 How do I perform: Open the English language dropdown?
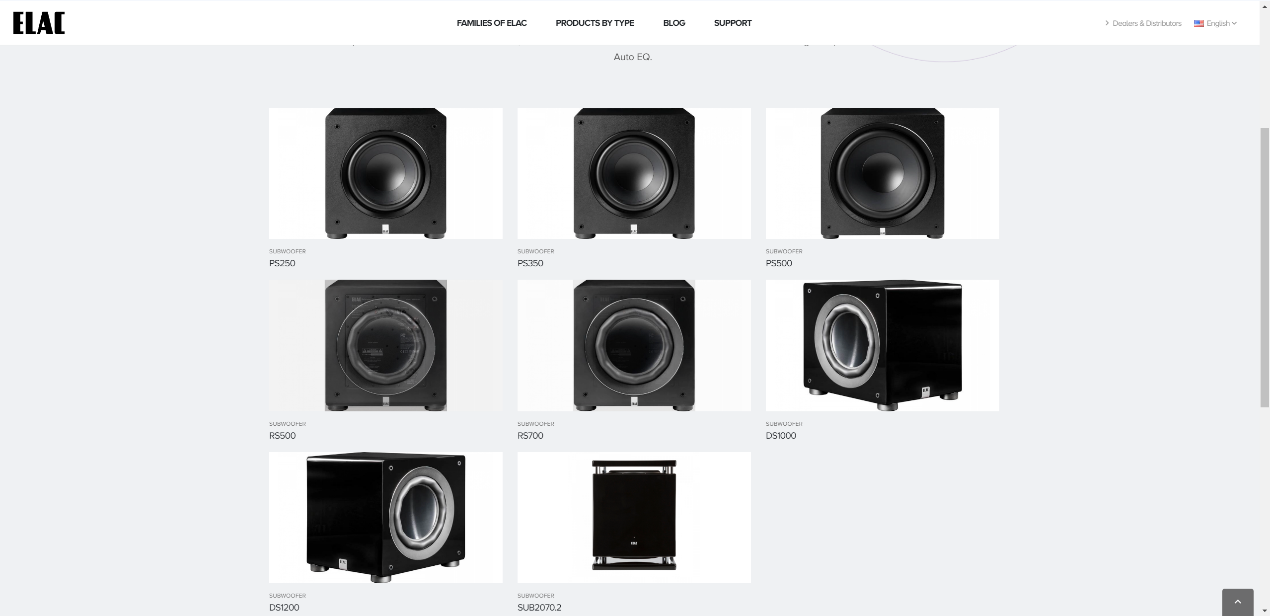(1221, 23)
